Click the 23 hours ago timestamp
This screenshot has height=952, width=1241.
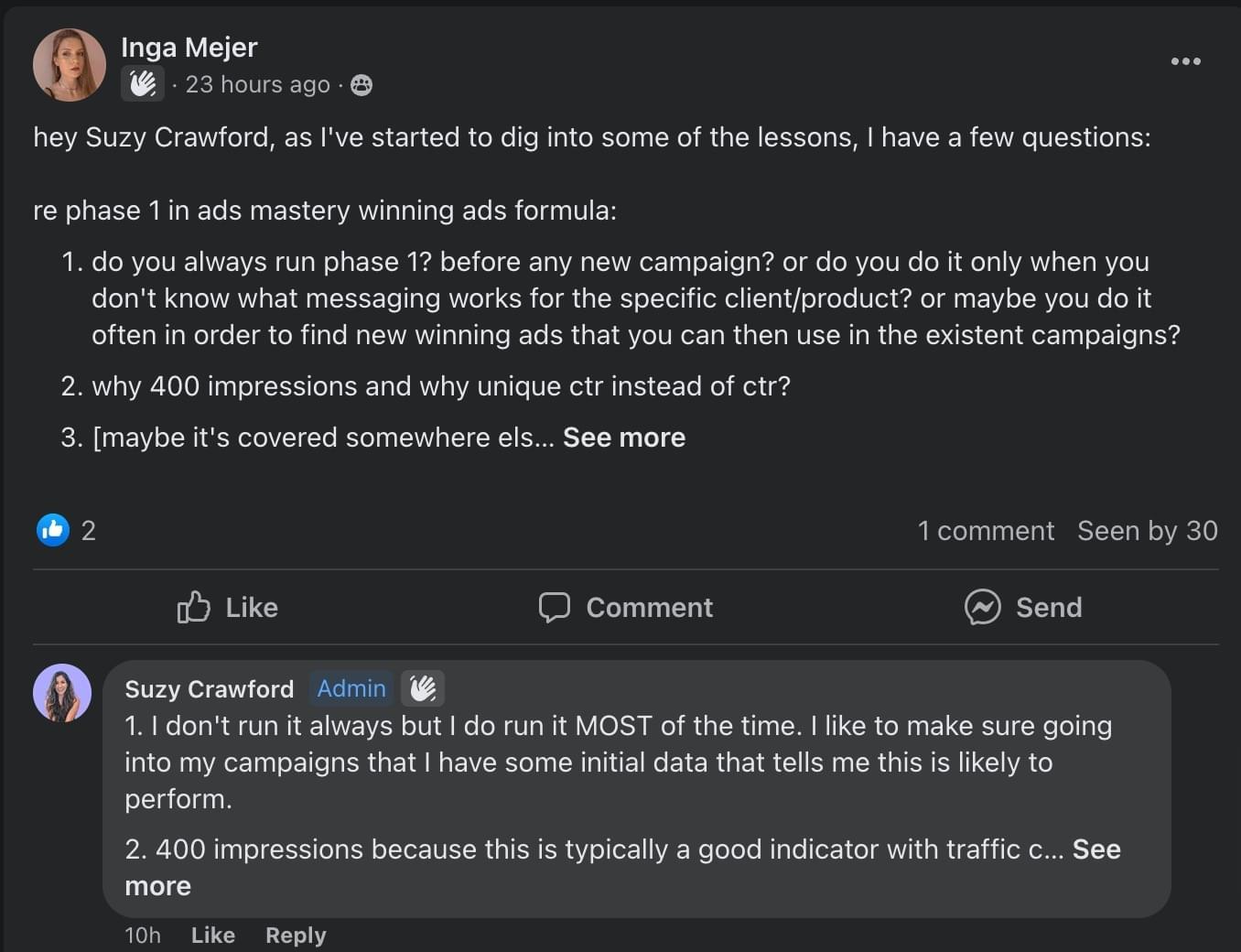[x=257, y=85]
